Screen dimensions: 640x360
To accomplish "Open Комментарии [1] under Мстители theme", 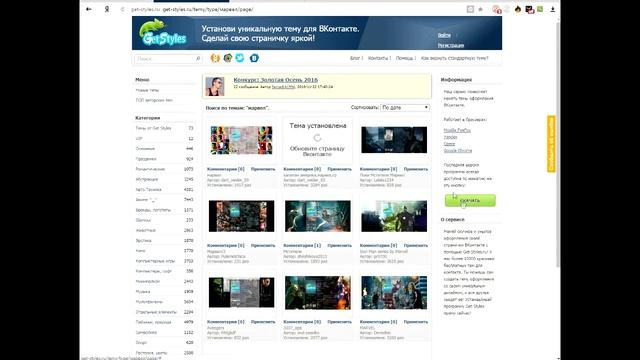I will [x=302, y=245].
